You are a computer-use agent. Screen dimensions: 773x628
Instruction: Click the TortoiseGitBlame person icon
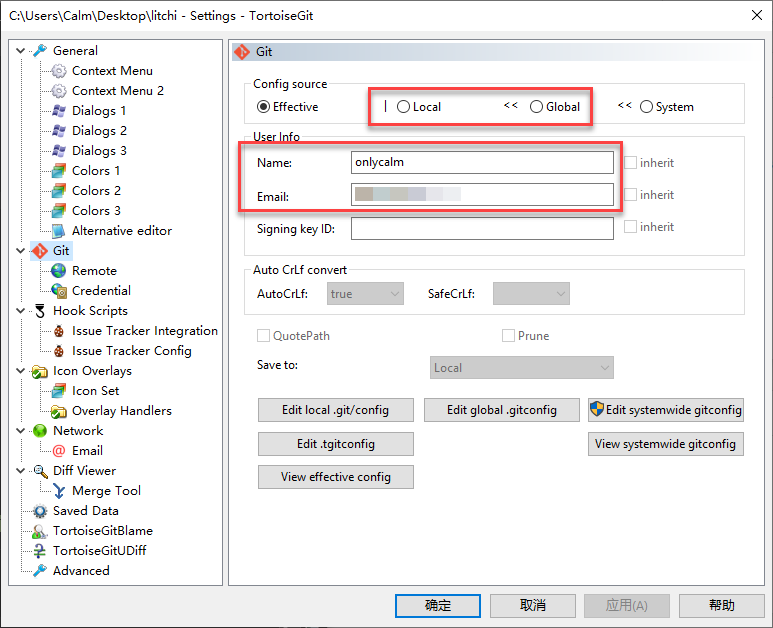(x=40, y=531)
